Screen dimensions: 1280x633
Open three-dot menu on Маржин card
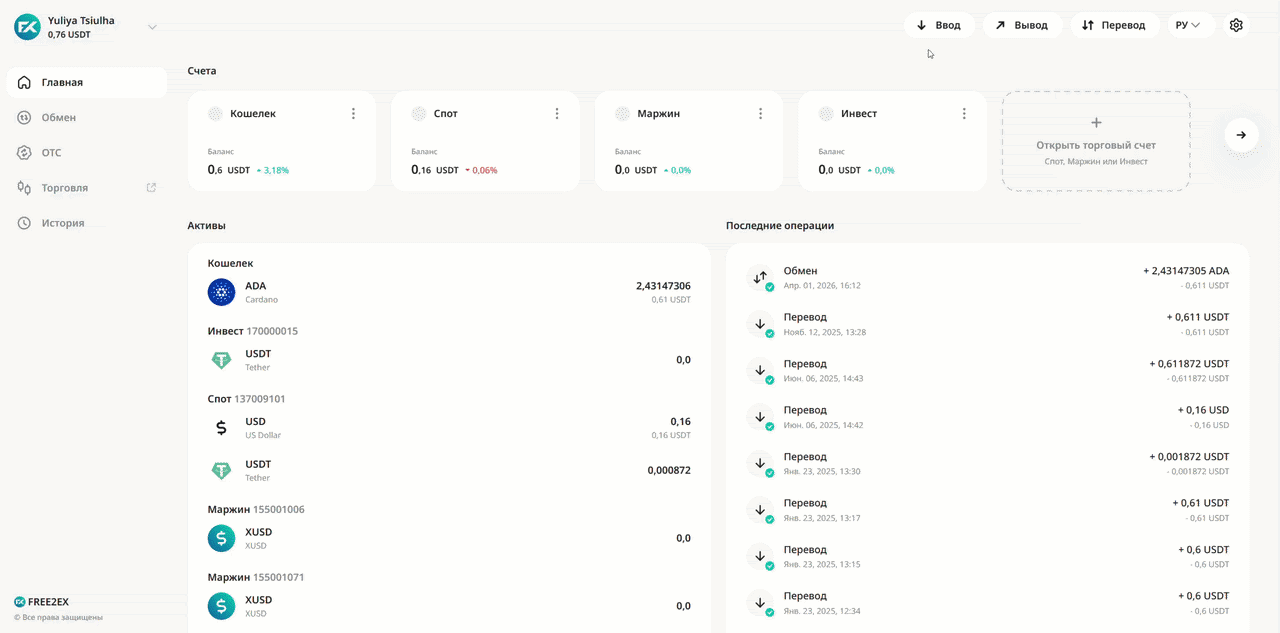coord(760,114)
